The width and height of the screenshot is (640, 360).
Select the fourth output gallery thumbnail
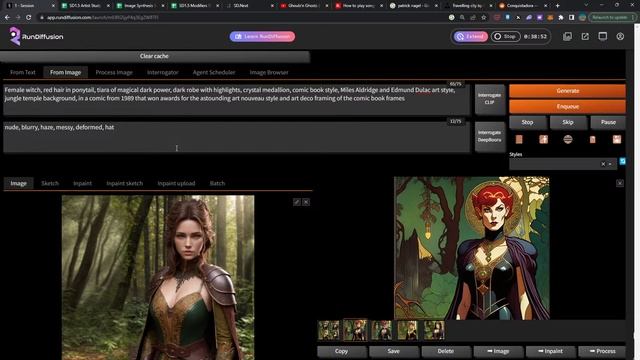pos(408,330)
